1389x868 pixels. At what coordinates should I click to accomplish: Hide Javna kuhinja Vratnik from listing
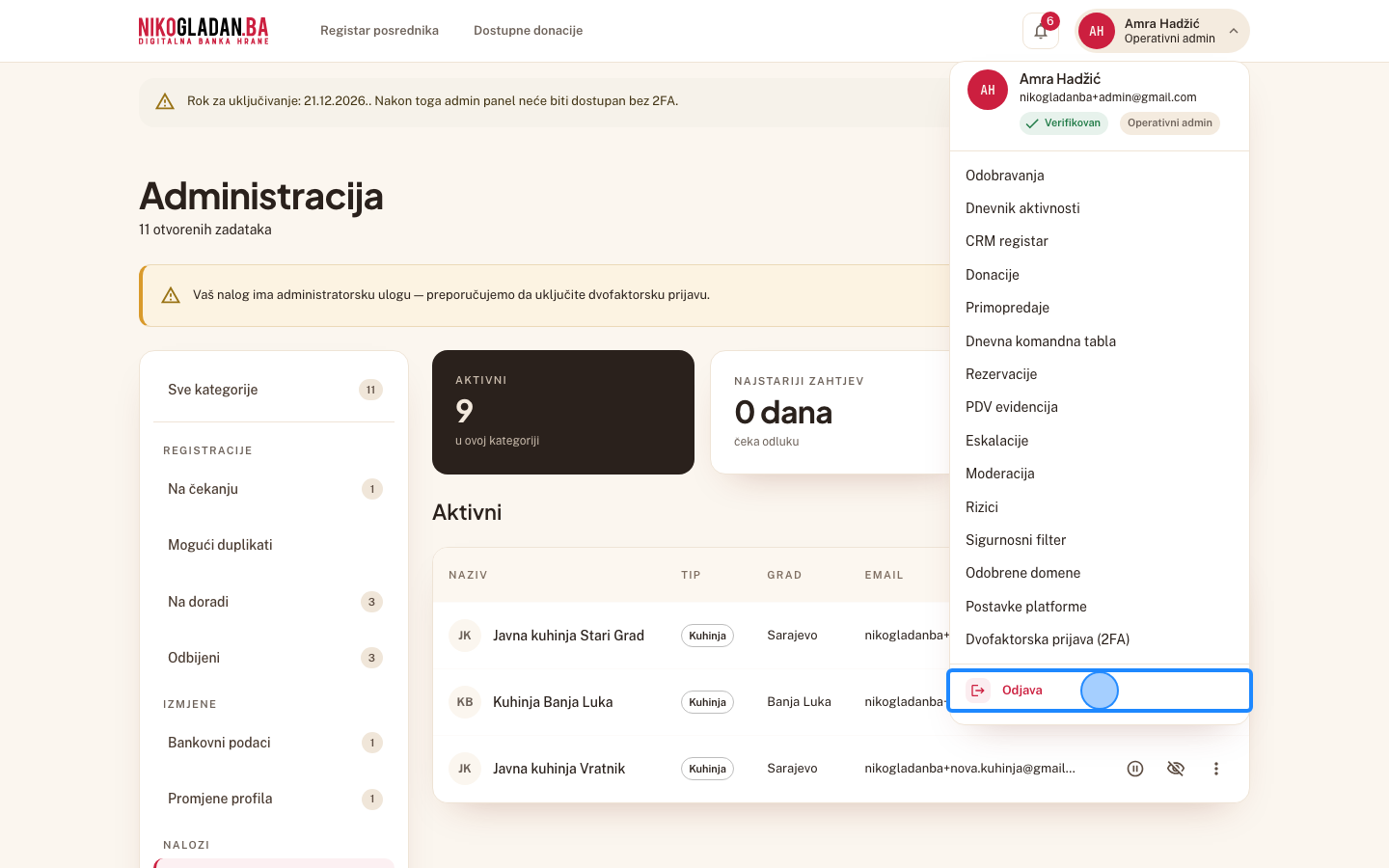click(1176, 769)
